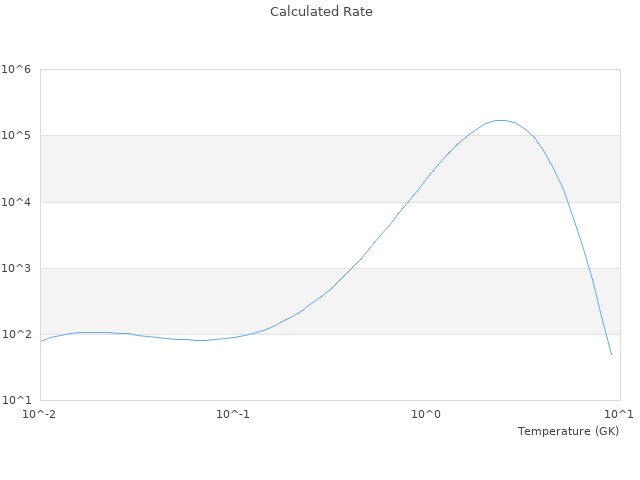The height and width of the screenshot is (480, 640).
Task: Click the white band between 10^5 and 10^6
Action: point(250,102)
